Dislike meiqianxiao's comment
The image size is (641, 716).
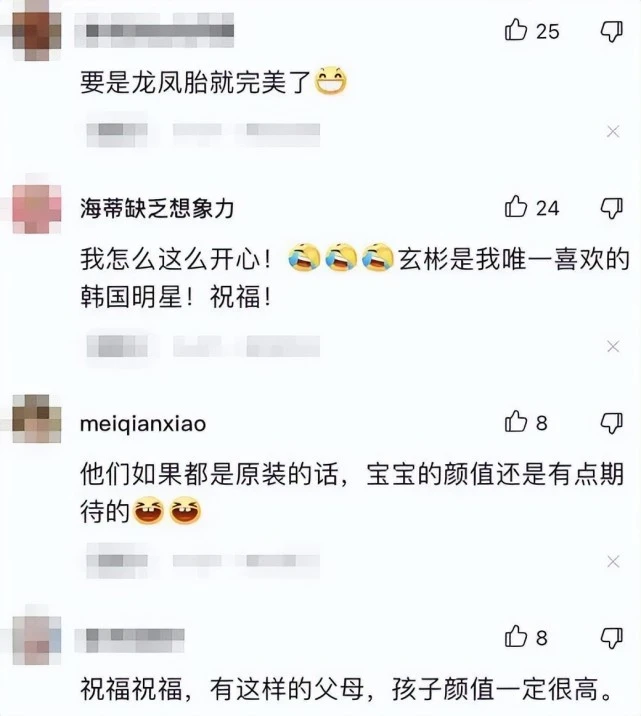611,423
